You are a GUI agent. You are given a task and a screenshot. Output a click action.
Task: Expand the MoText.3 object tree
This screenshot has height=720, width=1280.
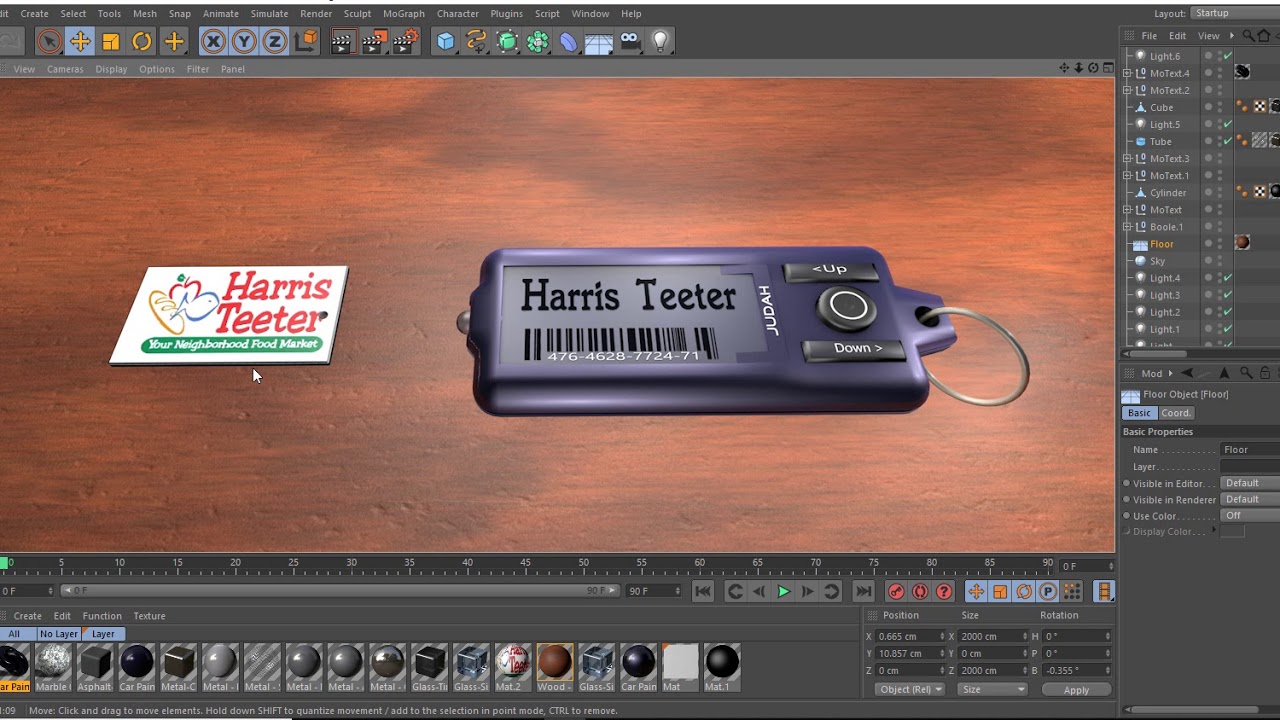(1128, 158)
